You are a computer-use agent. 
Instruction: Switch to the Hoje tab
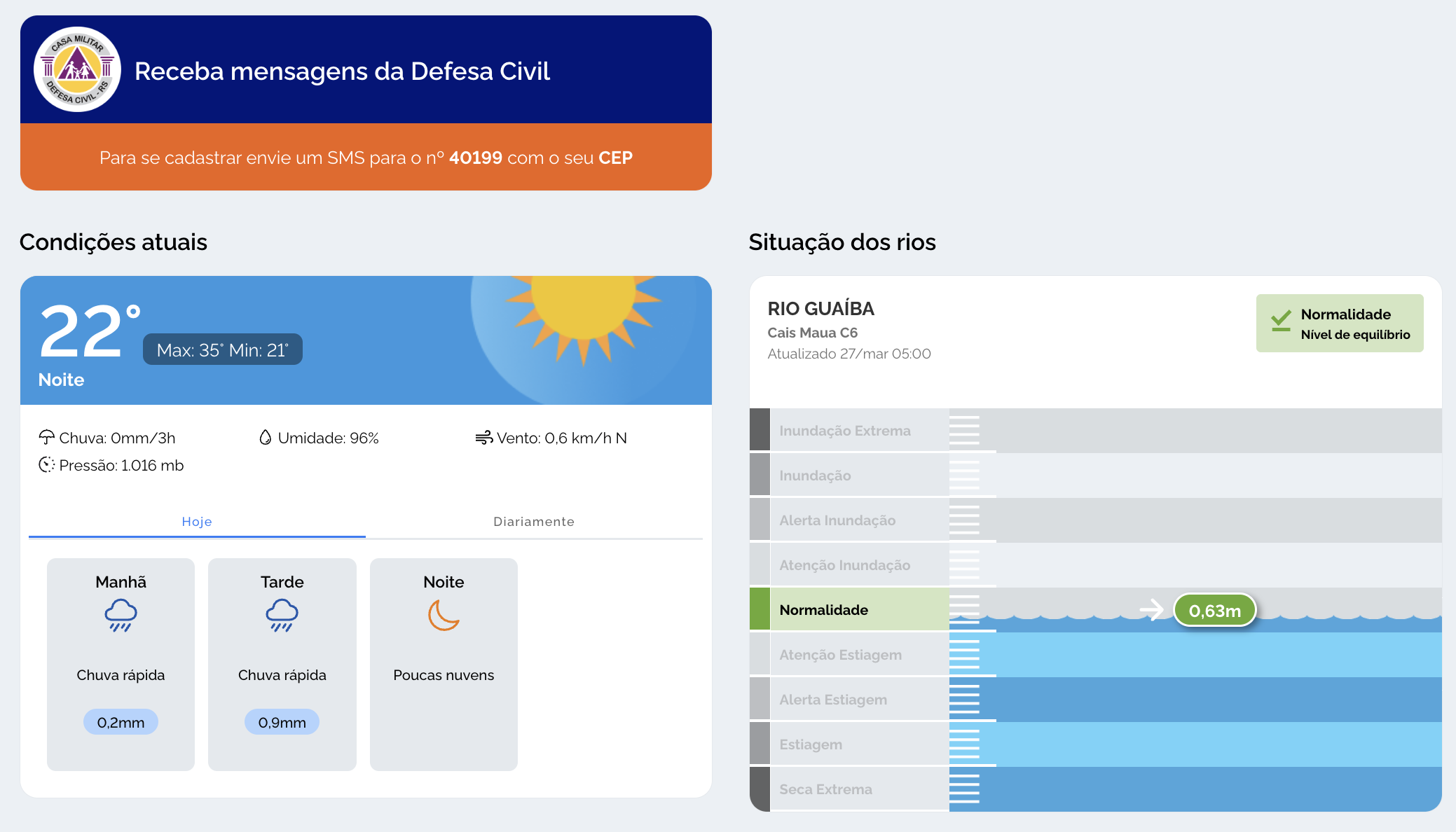coord(197,522)
